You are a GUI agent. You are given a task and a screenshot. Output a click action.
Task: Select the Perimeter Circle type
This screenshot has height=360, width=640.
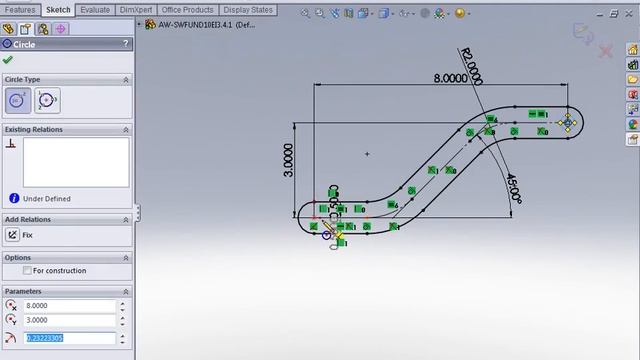tap(47, 100)
